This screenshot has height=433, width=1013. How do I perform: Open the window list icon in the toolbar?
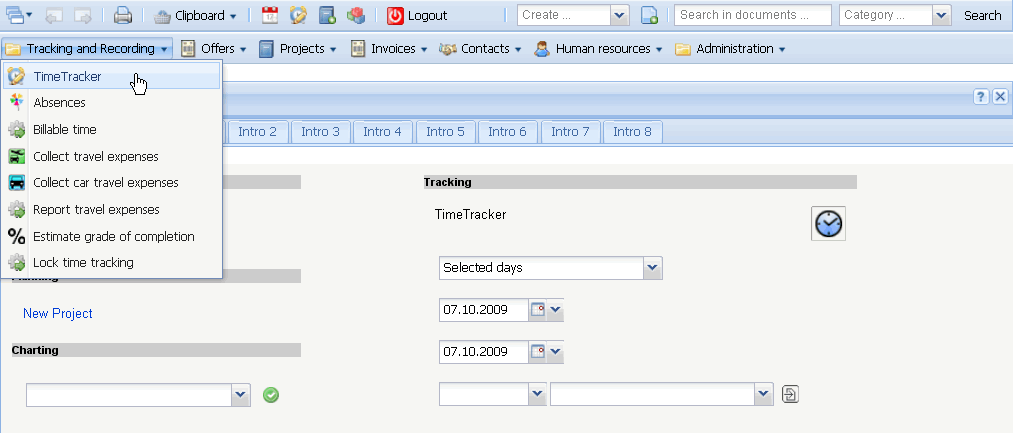17,15
